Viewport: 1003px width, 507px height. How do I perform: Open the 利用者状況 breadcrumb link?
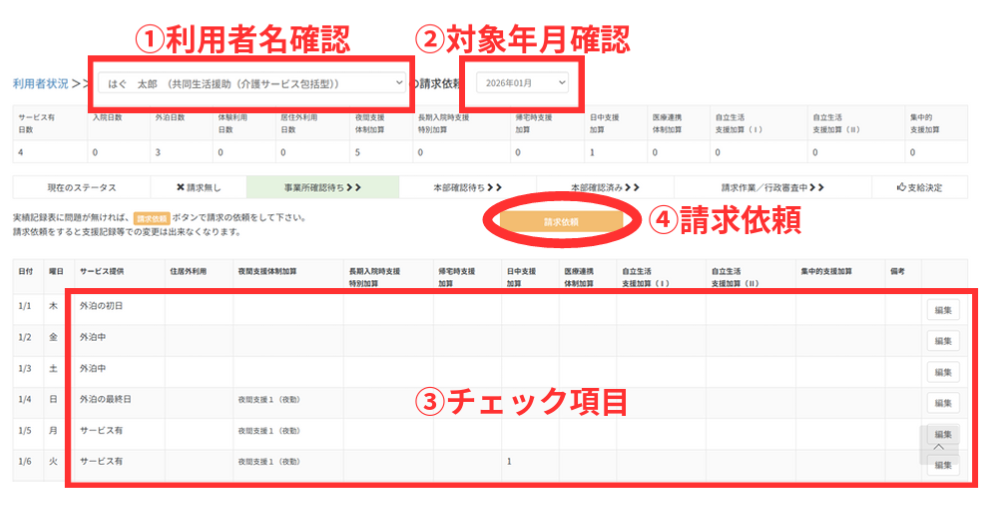40,84
